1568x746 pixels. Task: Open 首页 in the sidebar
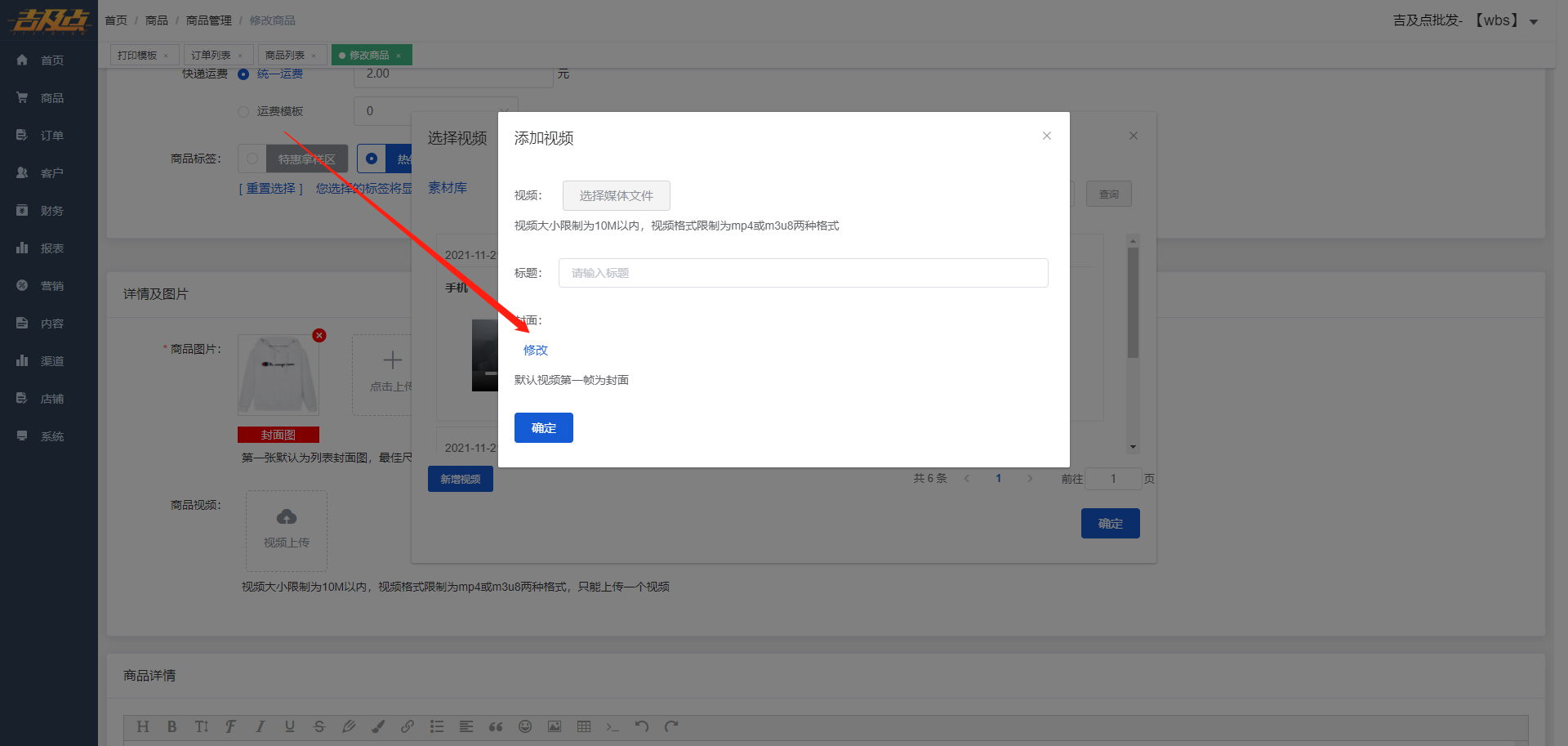click(49, 60)
